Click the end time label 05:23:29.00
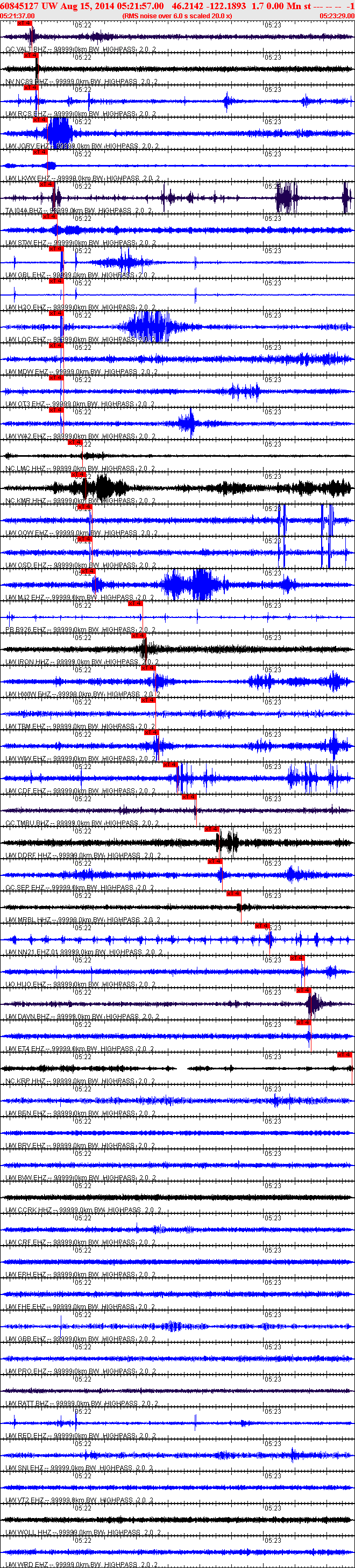355x1568 pixels. [337, 16]
